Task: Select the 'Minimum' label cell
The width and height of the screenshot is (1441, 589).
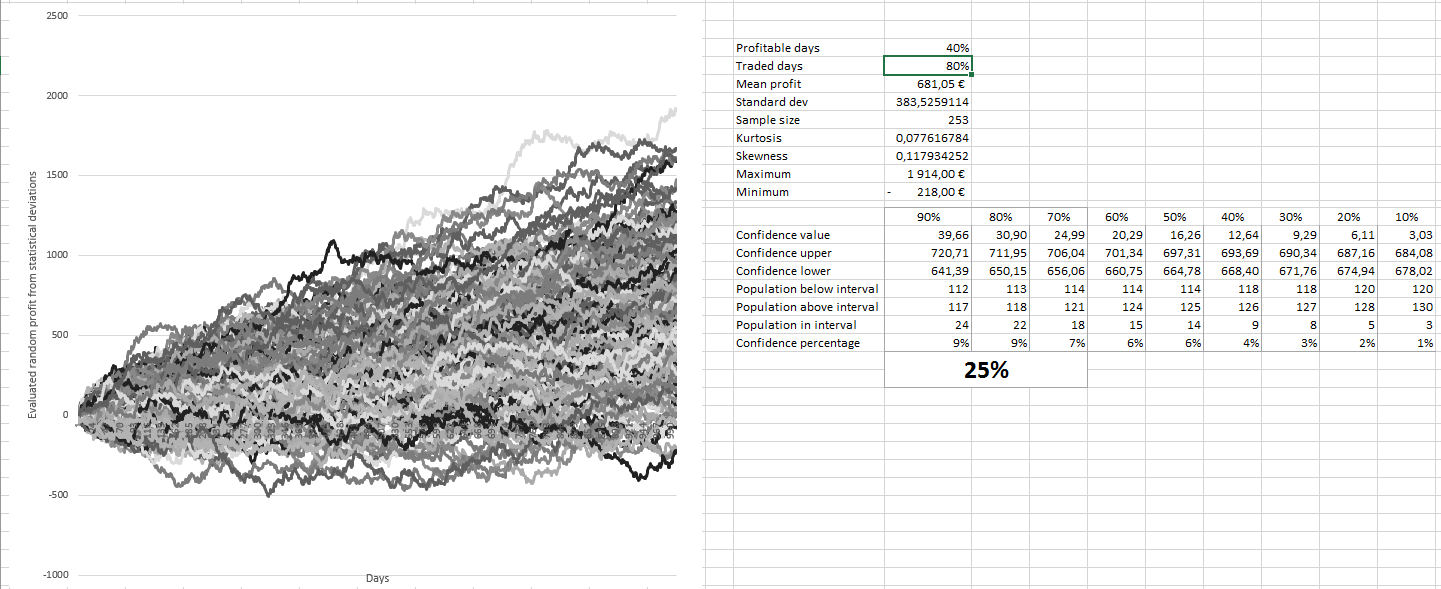Action: pyautogui.click(x=808, y=192)
